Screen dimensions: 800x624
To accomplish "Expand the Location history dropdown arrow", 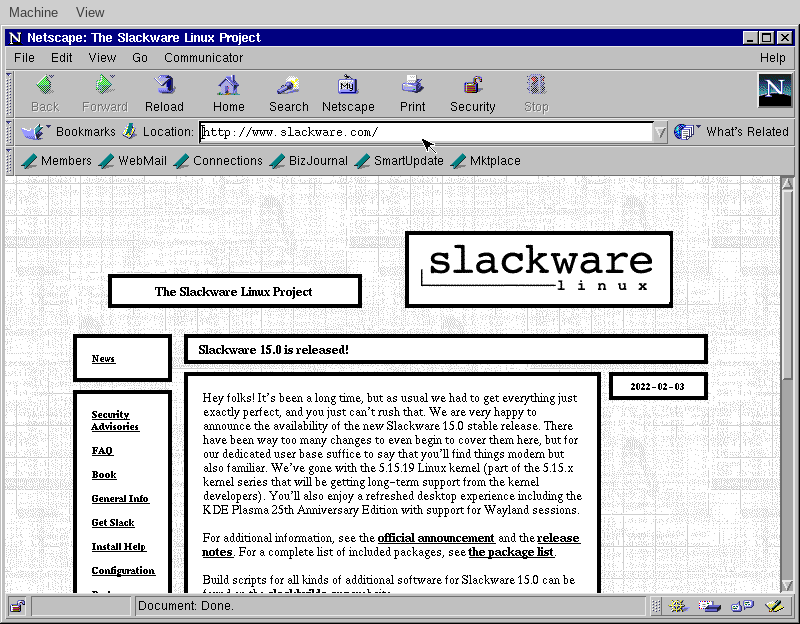I will [660, 133].
